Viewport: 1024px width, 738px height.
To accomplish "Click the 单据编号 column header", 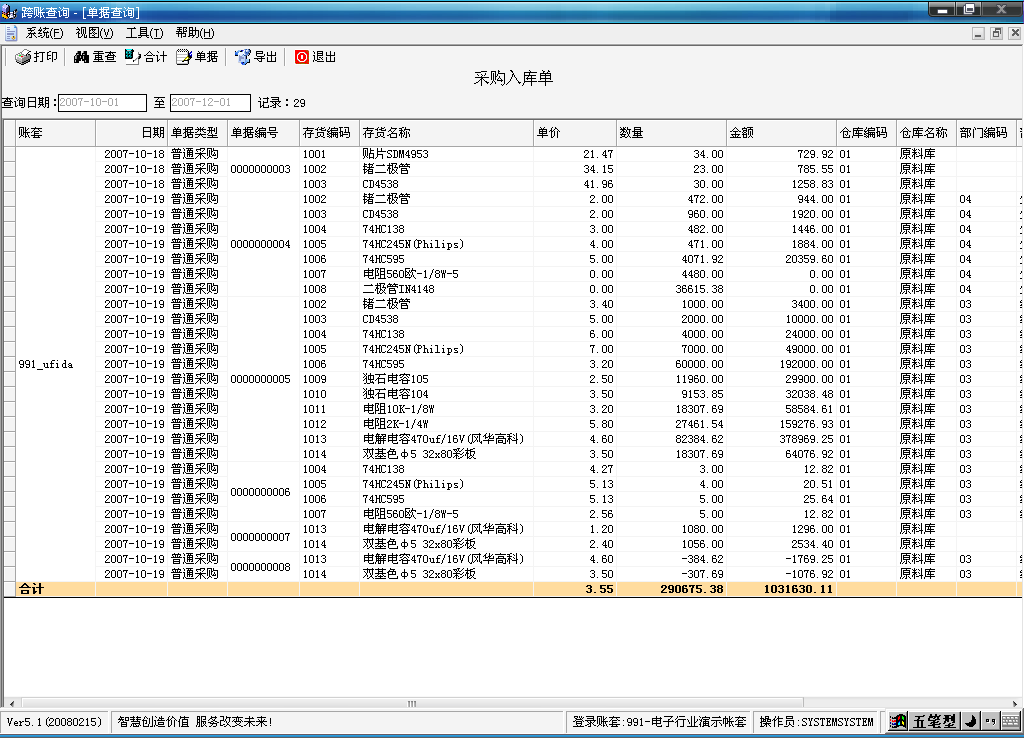I will [x=263, y=133].
